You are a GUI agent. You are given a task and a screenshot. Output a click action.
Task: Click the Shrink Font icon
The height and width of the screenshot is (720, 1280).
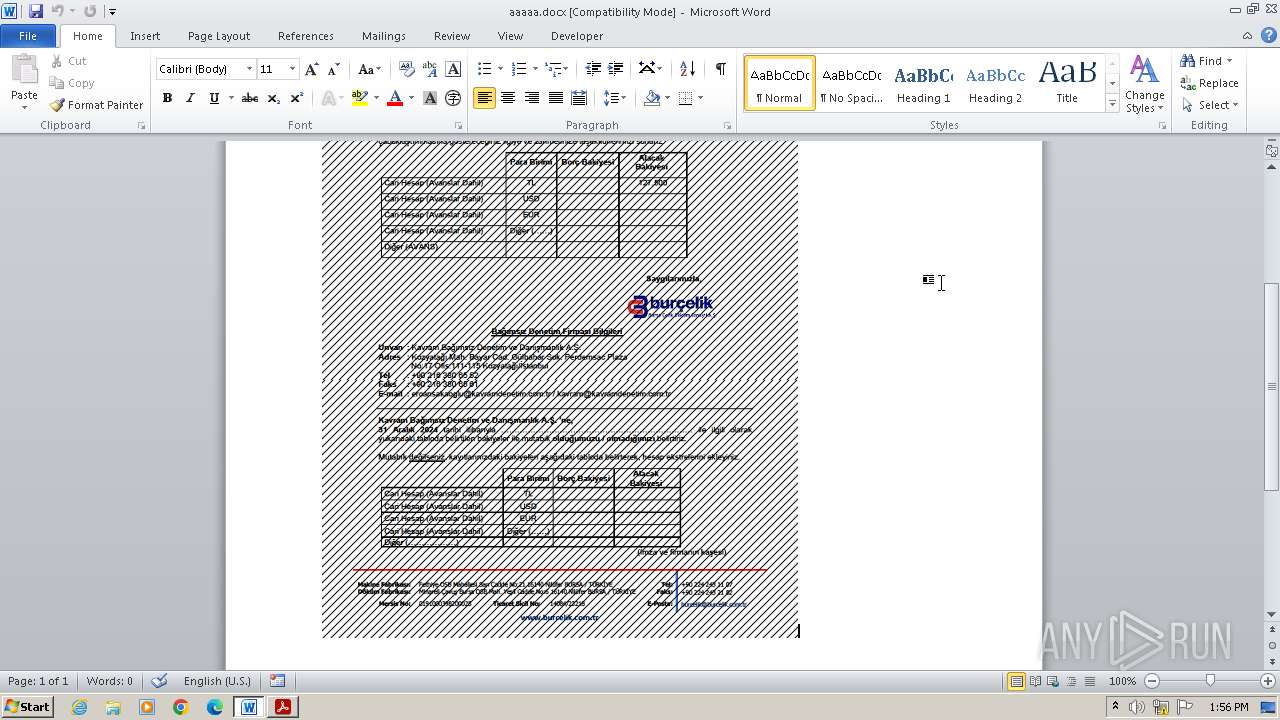334,69
